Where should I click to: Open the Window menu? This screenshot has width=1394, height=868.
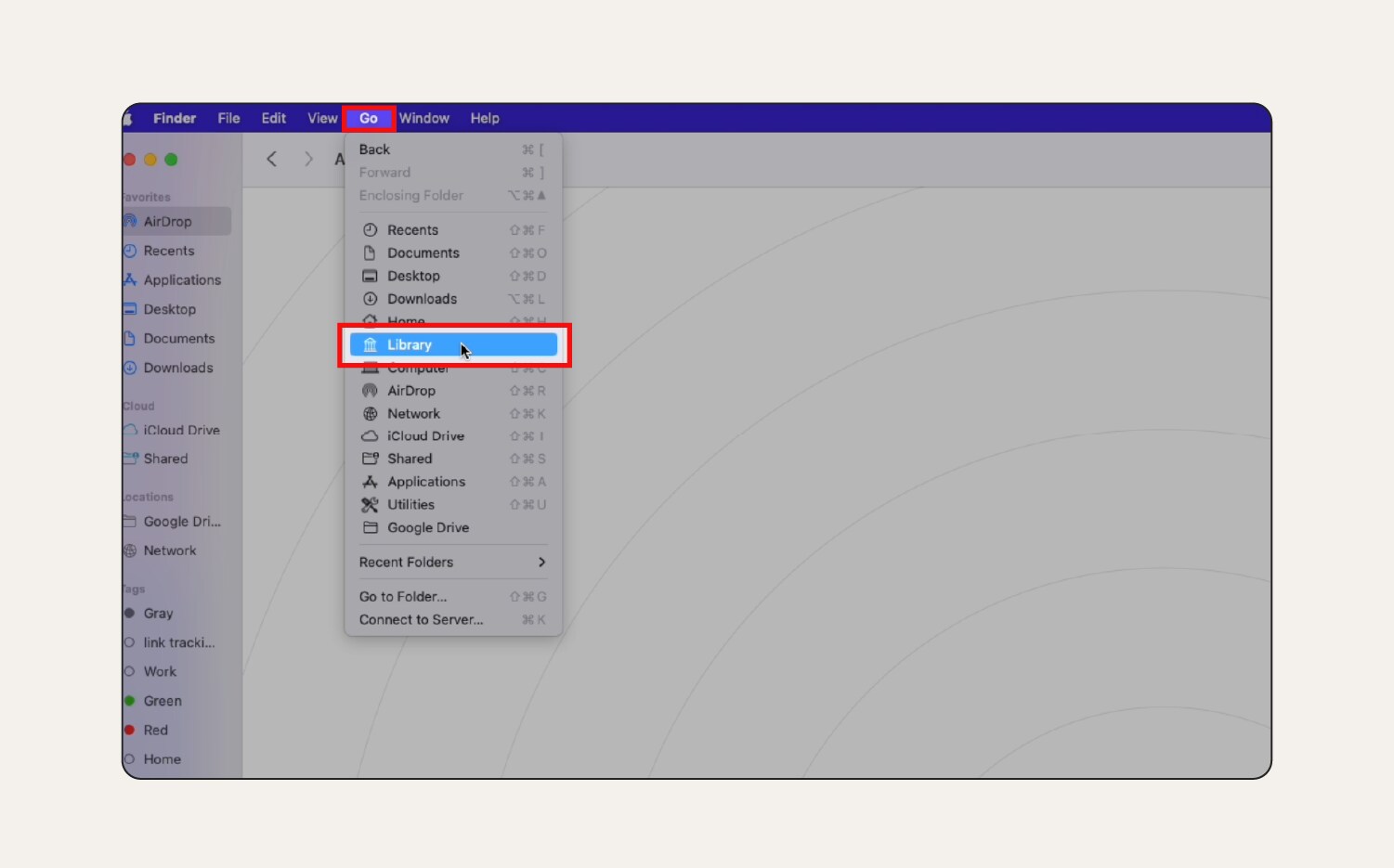click(x=424, y=118)
